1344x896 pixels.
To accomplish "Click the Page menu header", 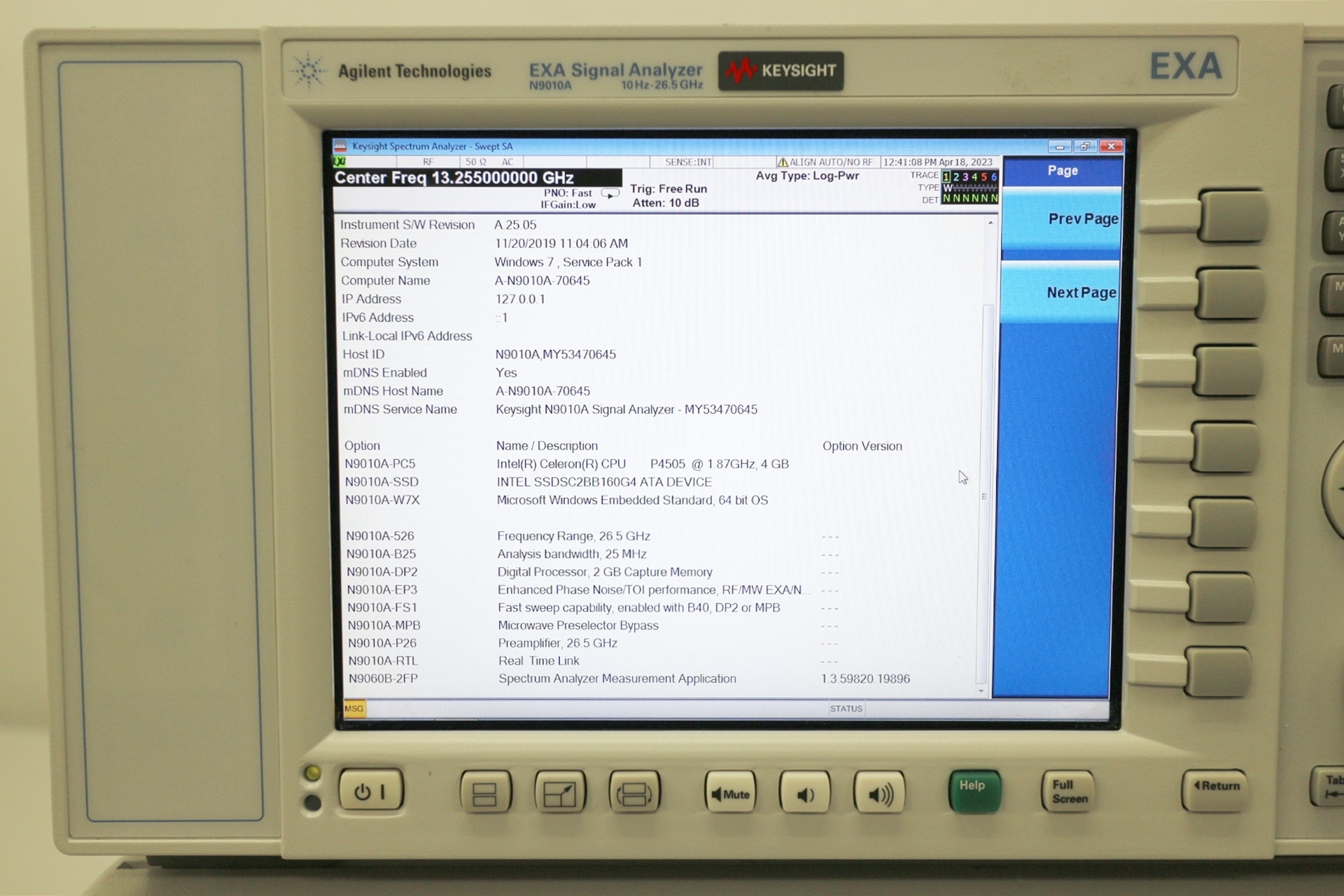I will coord(1063,170).
